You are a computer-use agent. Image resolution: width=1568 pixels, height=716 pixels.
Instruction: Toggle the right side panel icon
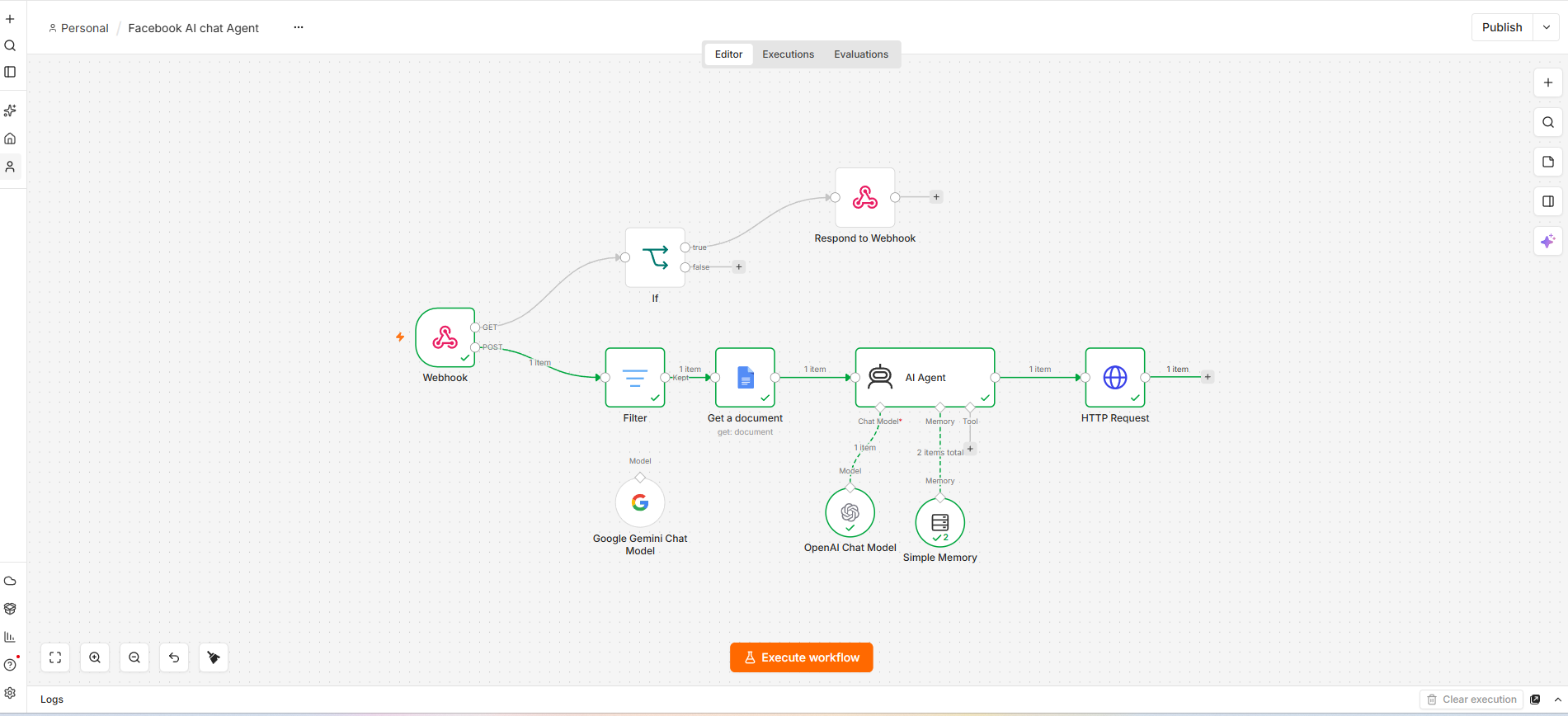pos(1548,201)
